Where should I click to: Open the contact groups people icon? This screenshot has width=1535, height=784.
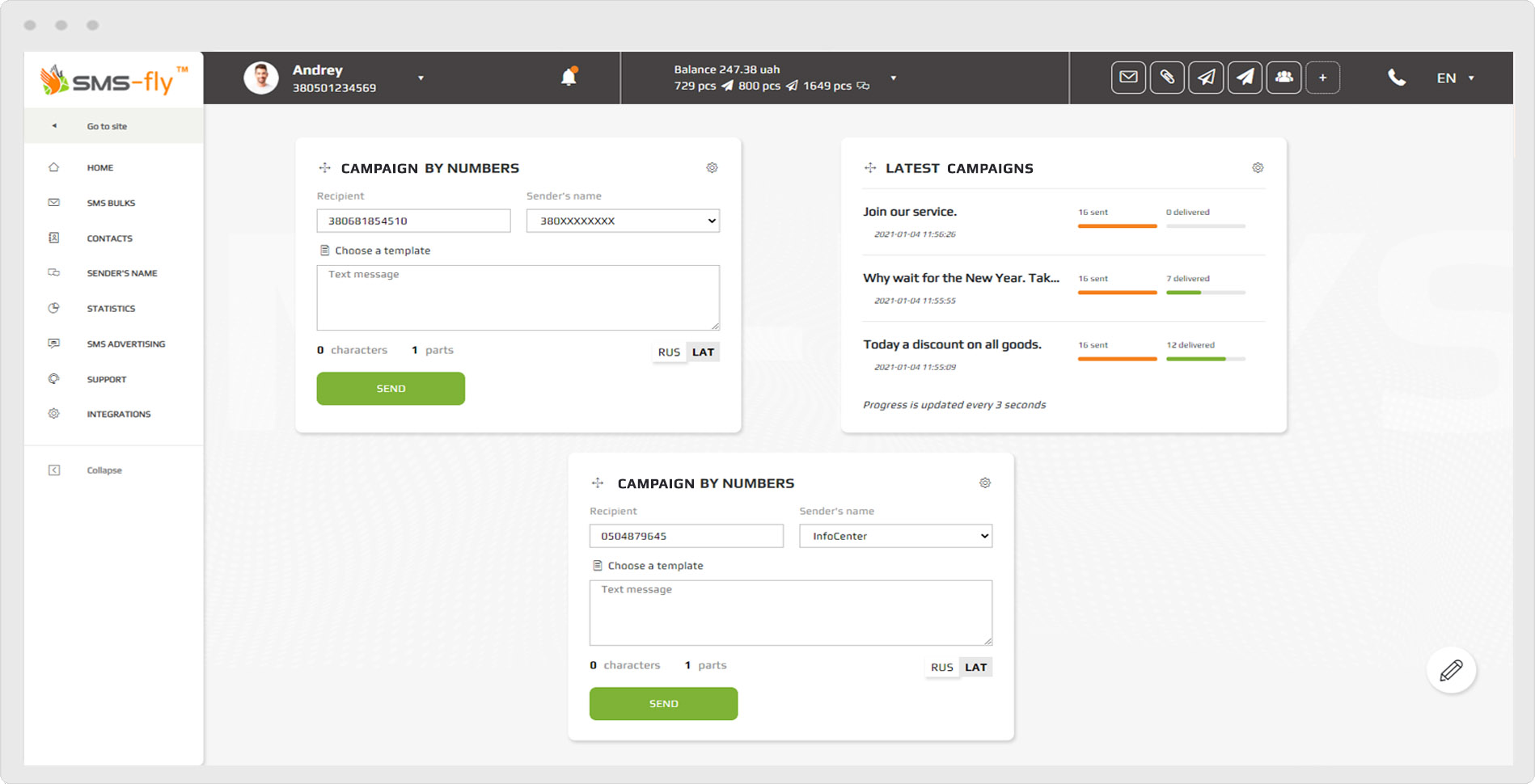coord(1283,78)
